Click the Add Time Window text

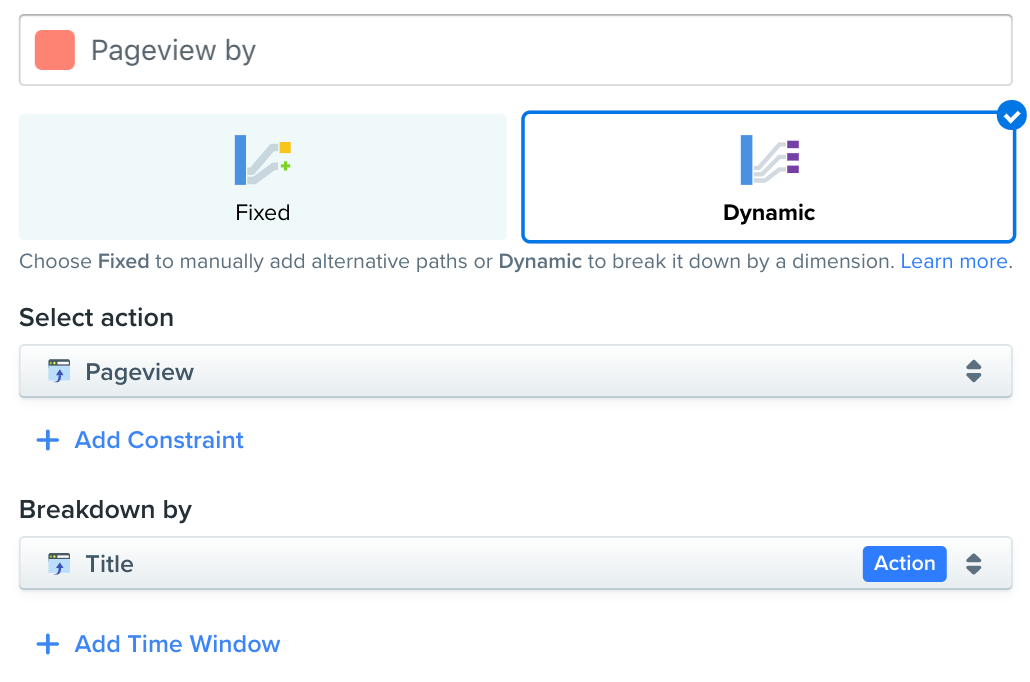click(177, 644)
